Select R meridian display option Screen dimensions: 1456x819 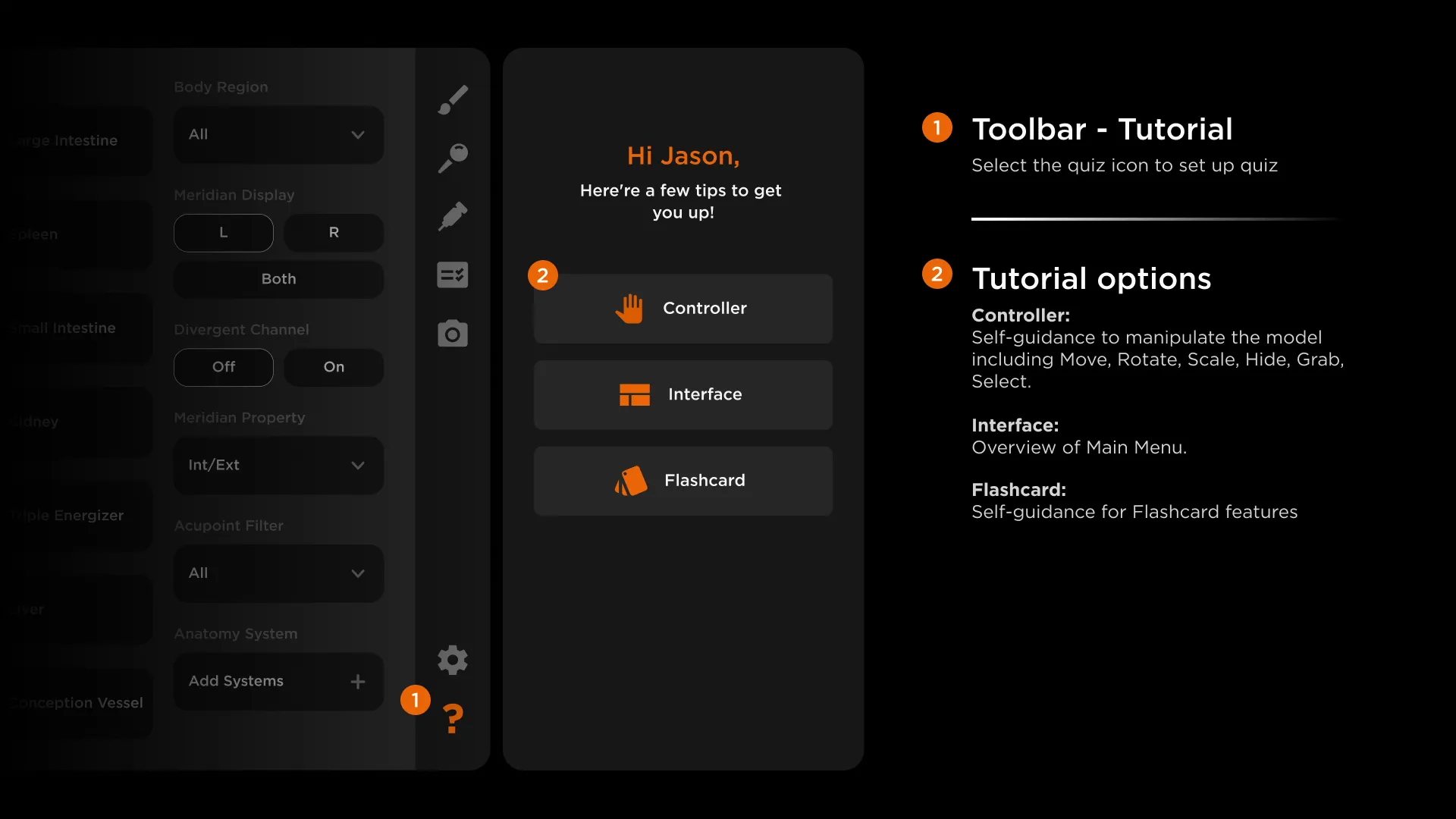[334, 233]
